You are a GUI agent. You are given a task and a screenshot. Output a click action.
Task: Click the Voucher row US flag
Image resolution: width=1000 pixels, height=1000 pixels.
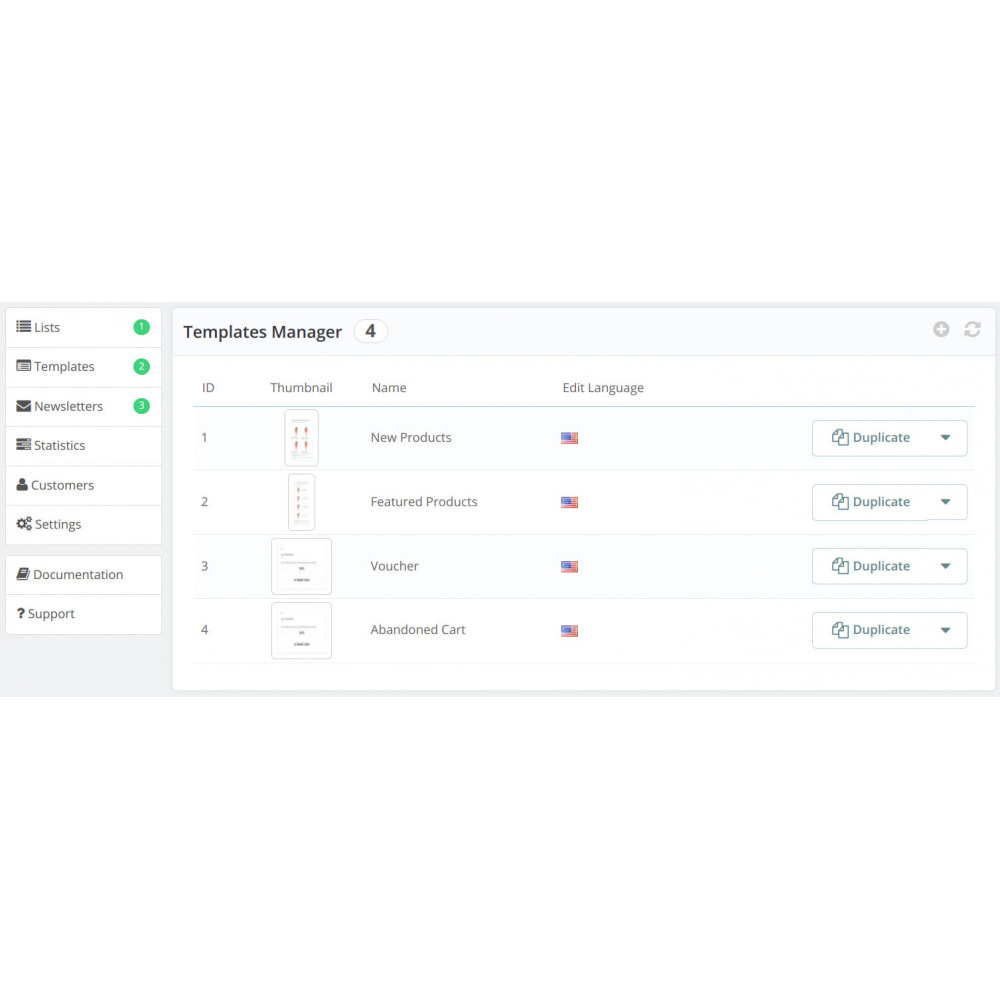pos(569,566)
